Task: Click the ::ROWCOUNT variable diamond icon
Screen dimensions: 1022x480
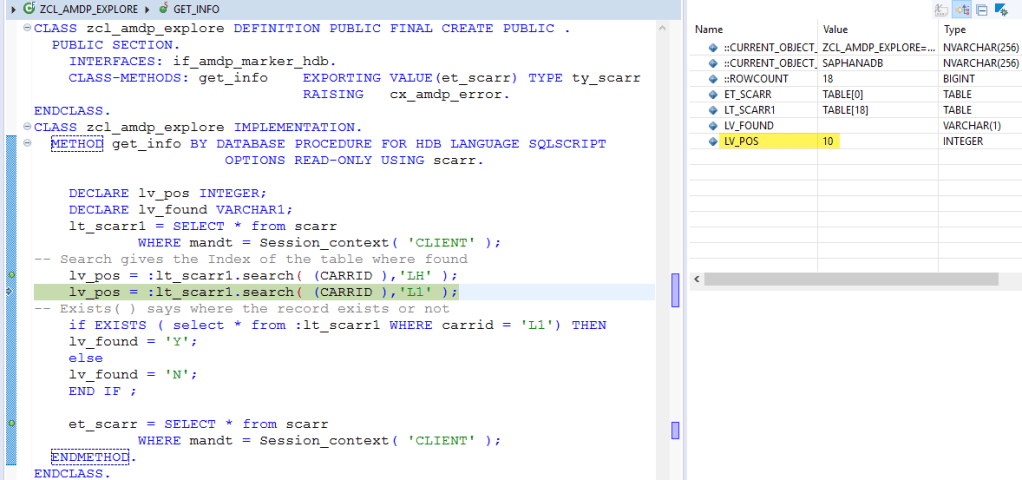Action: click(x=714, y=79)
